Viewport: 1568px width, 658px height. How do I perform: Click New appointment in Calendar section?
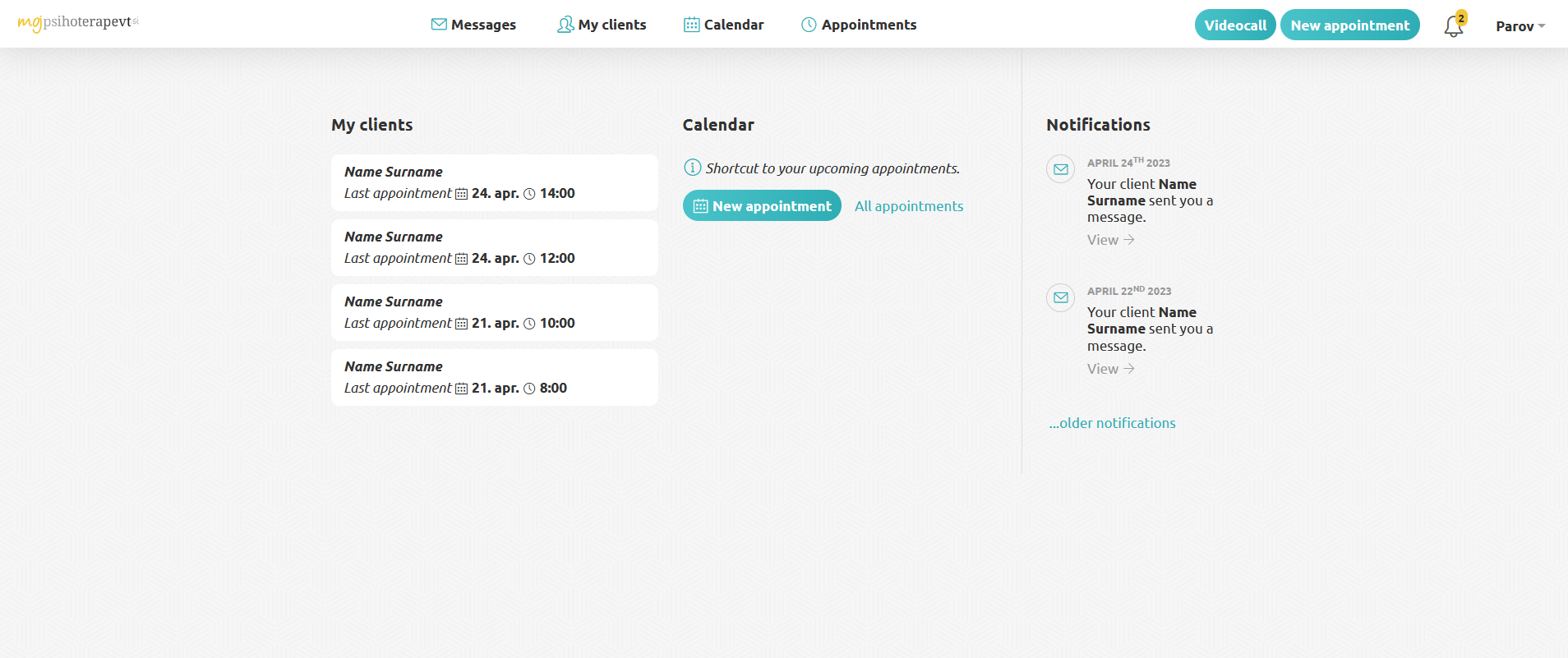(762, 206)
